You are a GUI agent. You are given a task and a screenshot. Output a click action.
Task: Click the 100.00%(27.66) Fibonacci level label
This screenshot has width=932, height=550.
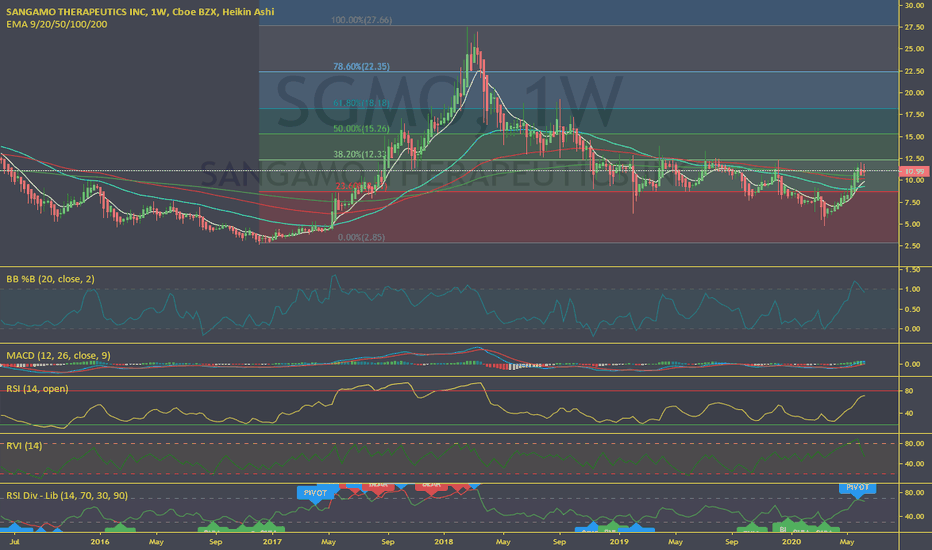[361, 20]
